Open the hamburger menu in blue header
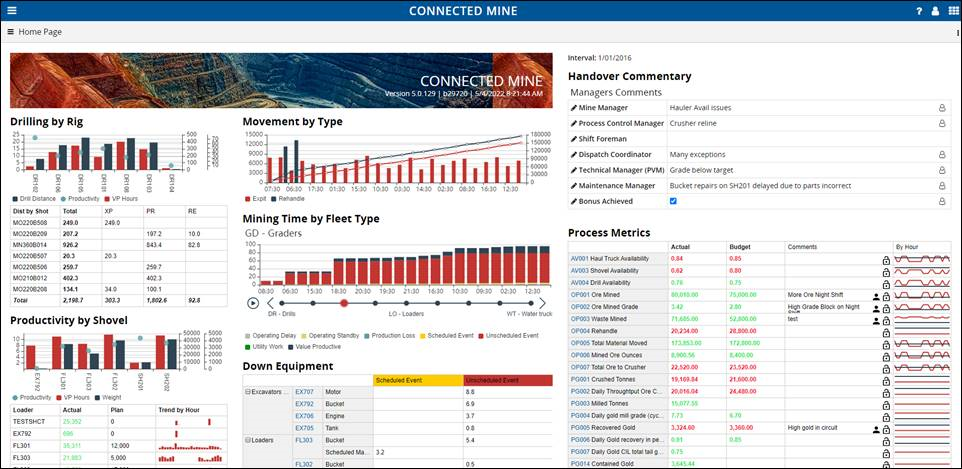This screenshot has width=962, height=469. pyautogui.click(x=11, y=10)
